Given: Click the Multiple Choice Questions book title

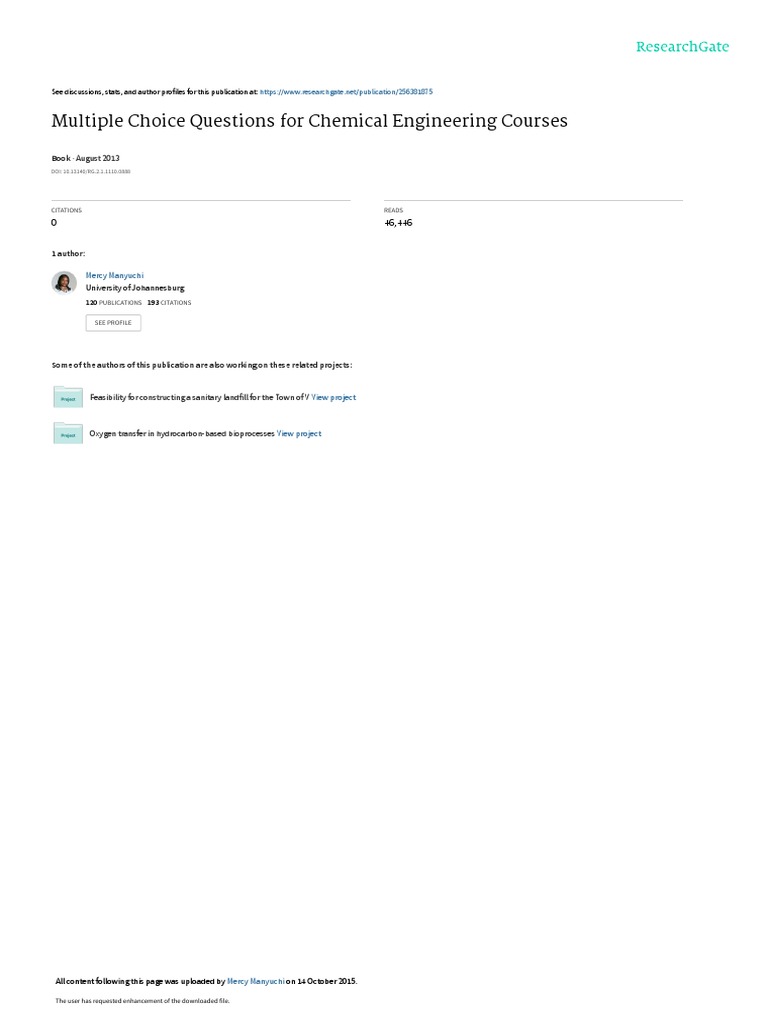Looking at the screenshot, I should coord(310,121).
